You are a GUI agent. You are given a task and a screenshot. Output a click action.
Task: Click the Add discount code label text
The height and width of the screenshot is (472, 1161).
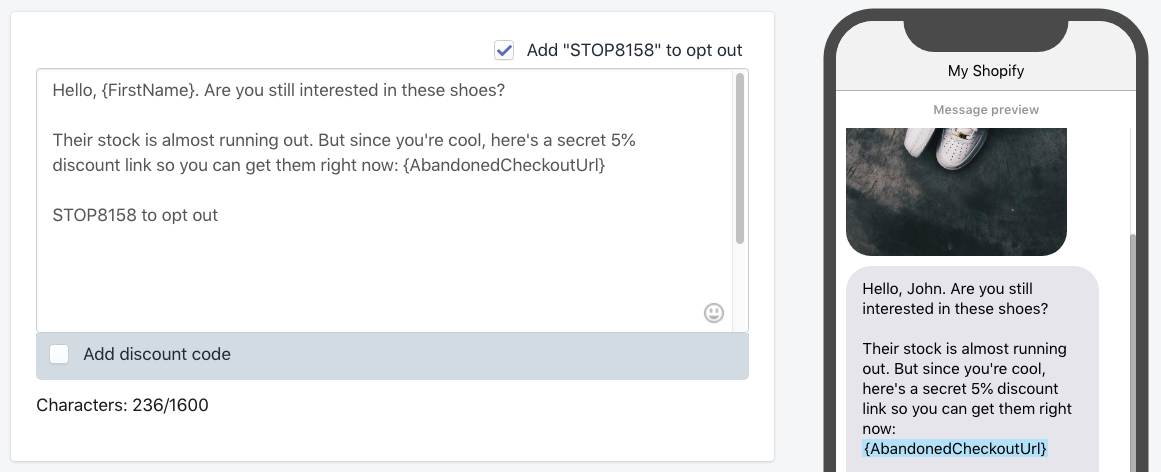(x=157, y=354)
